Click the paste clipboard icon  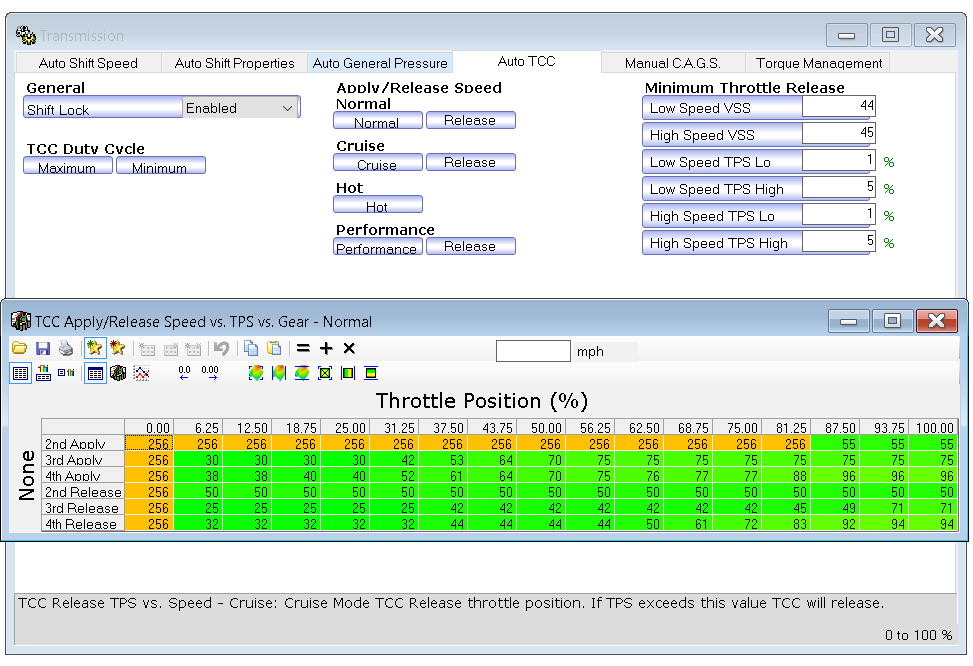[274, 349]
